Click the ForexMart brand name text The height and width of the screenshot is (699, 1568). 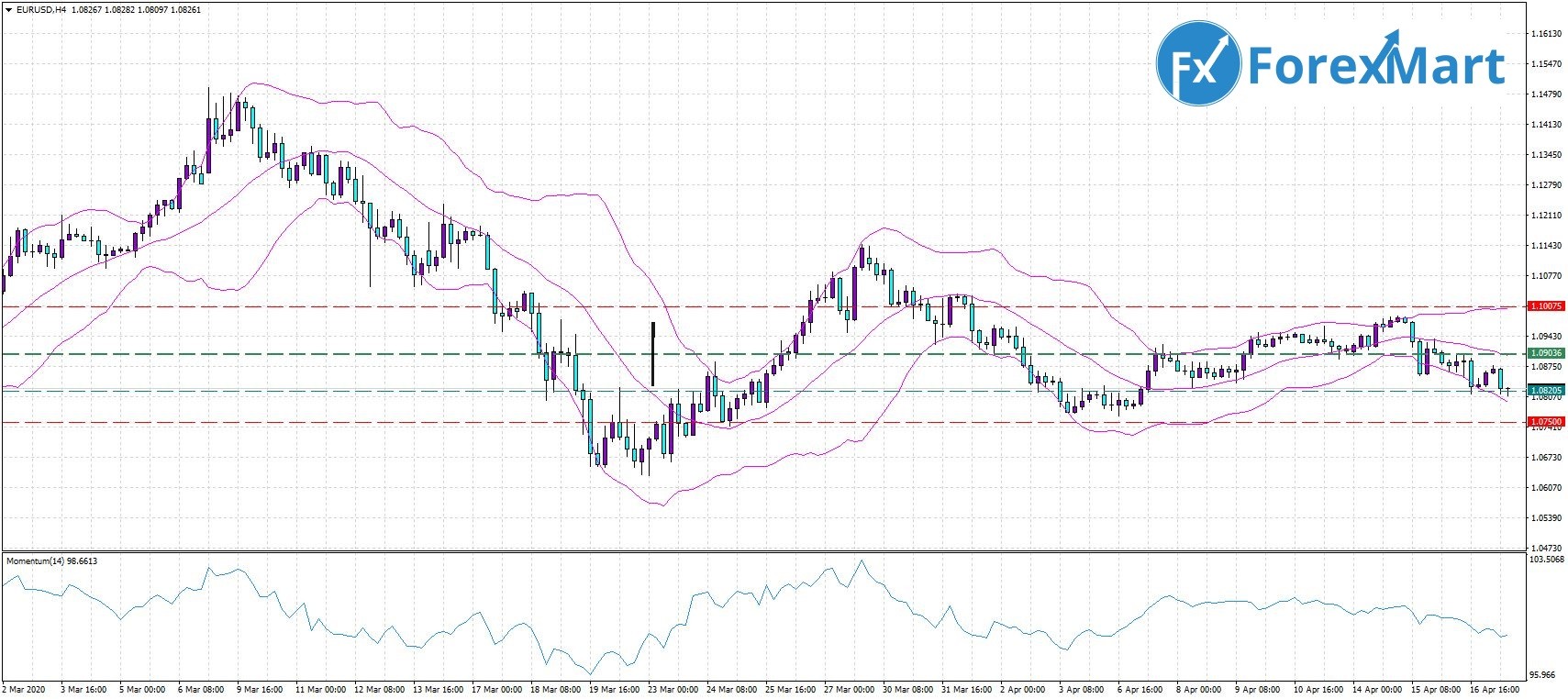click(1376, 66)
